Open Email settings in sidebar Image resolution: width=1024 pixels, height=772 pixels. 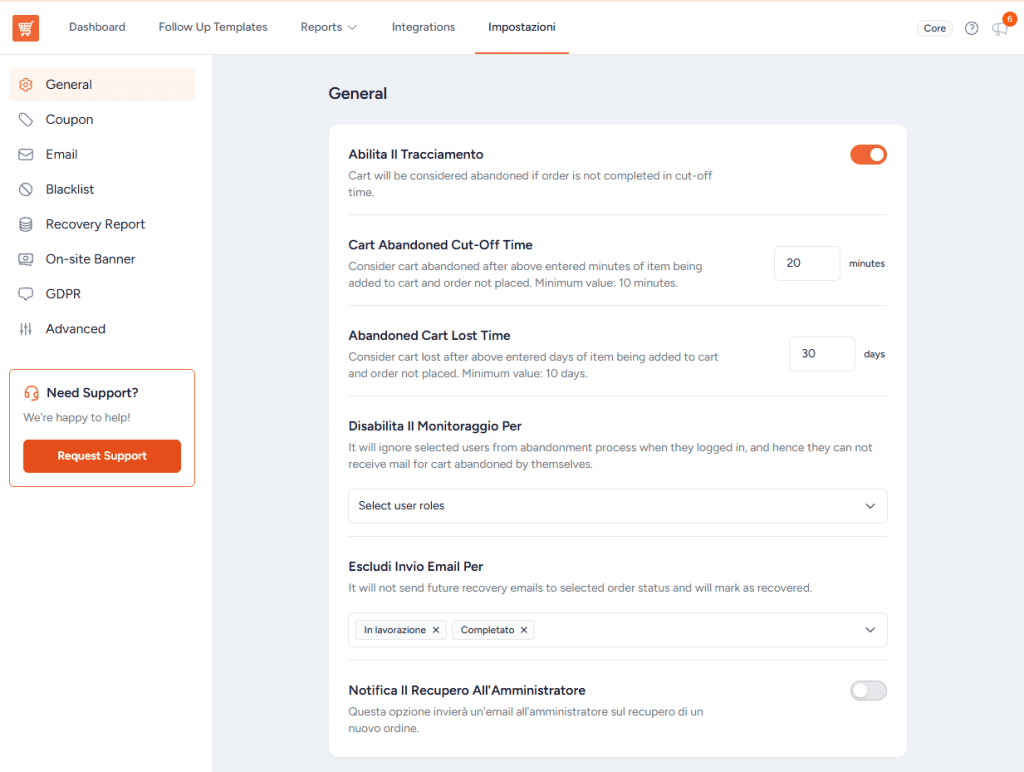(x=102, y=154)
